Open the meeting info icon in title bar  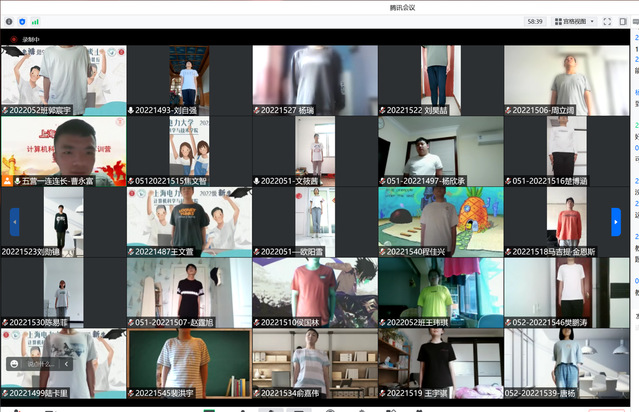click(8, 20)
